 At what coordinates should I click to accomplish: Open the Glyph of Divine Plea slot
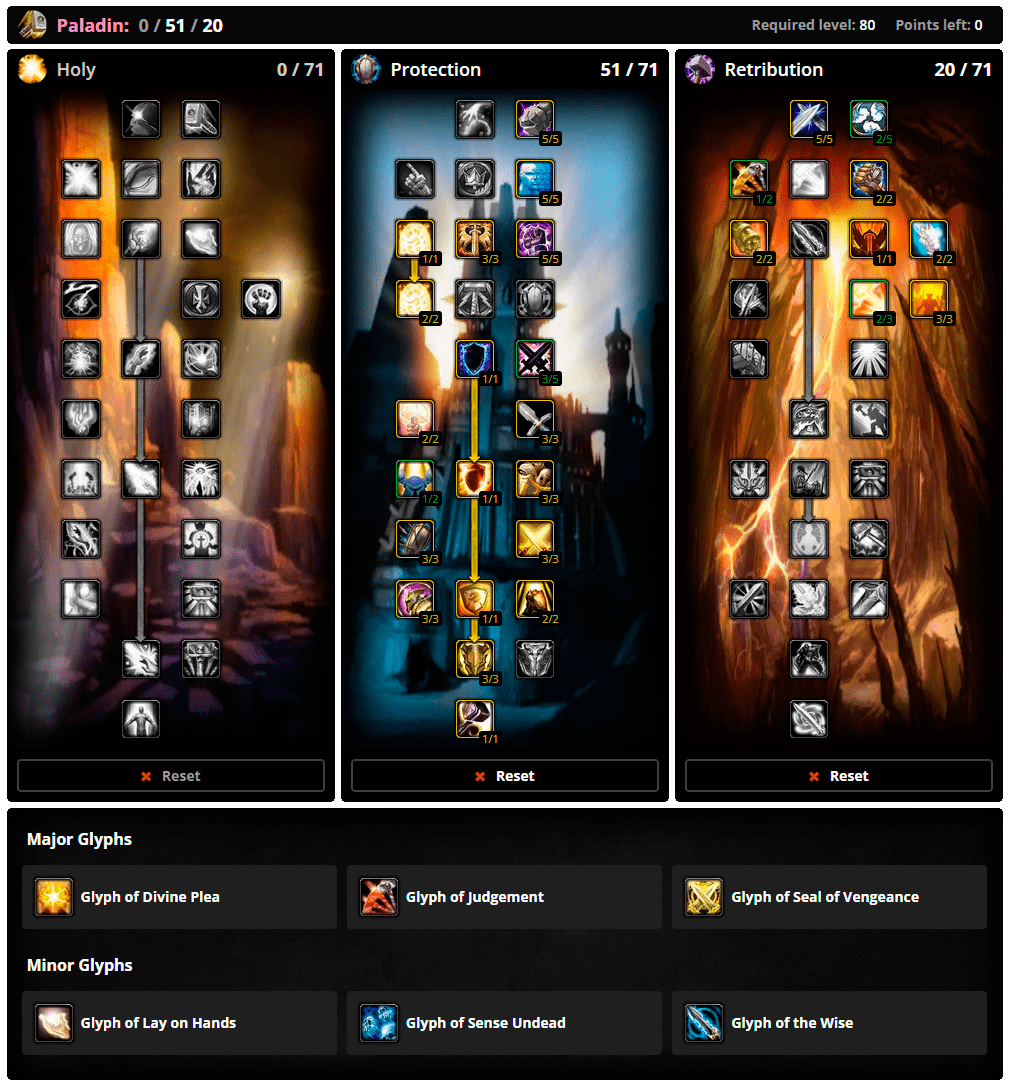(180, 897)
